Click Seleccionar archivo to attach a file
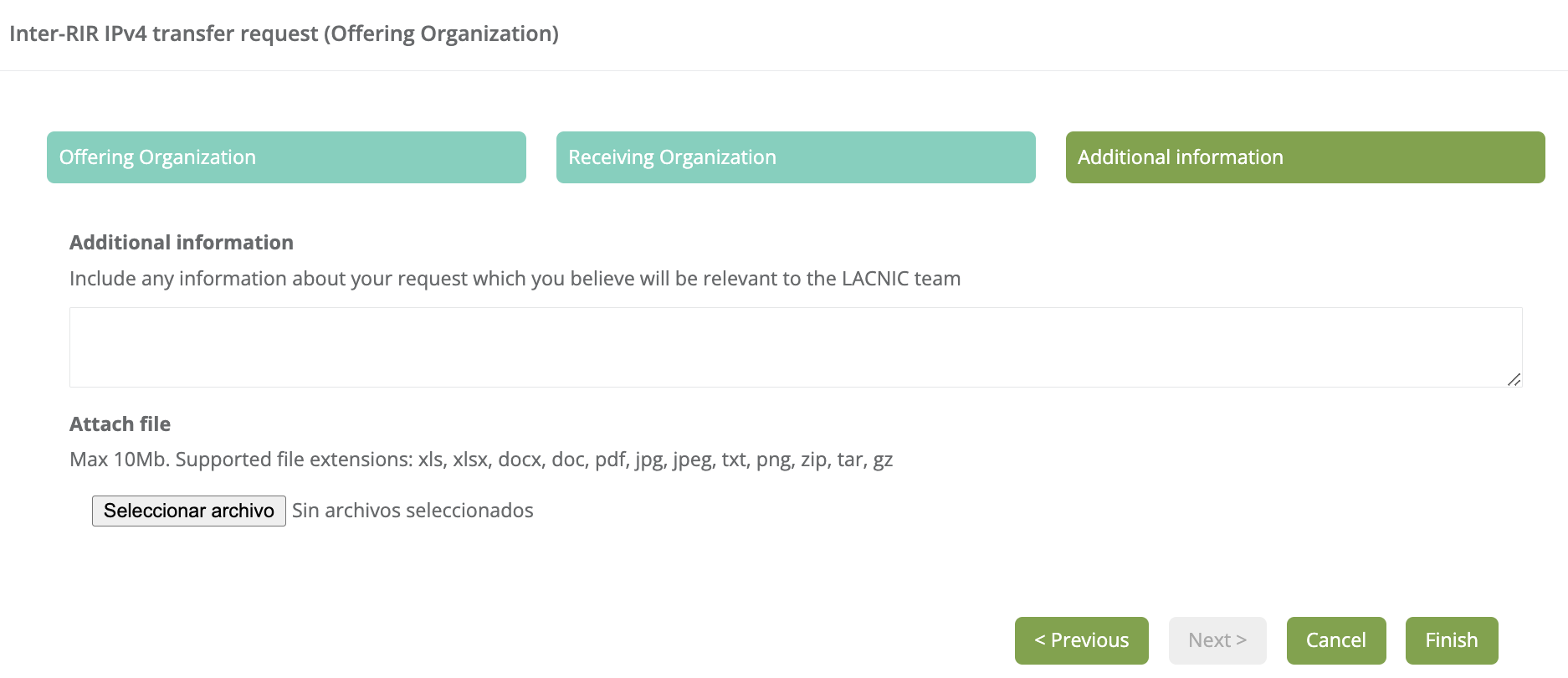This screenshot has width=1568, height=678. point(188,511)
